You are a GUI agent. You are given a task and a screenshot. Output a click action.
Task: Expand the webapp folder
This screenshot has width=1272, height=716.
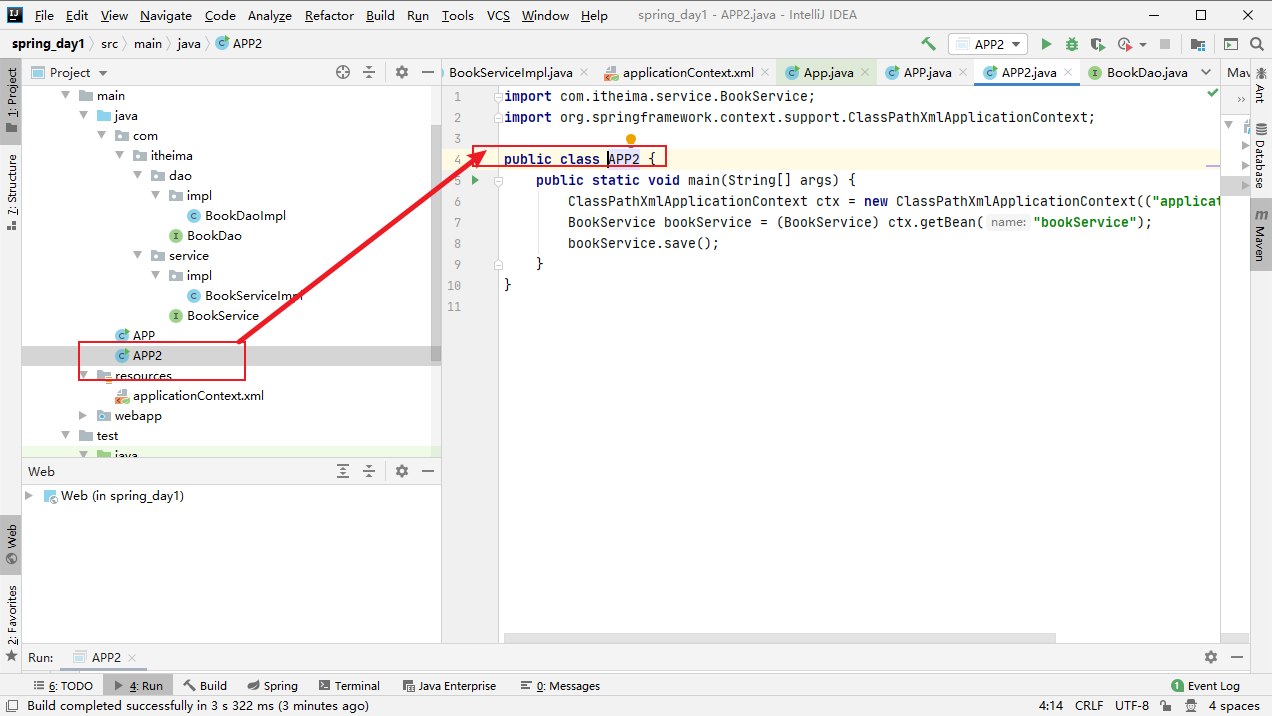point(84,415)
